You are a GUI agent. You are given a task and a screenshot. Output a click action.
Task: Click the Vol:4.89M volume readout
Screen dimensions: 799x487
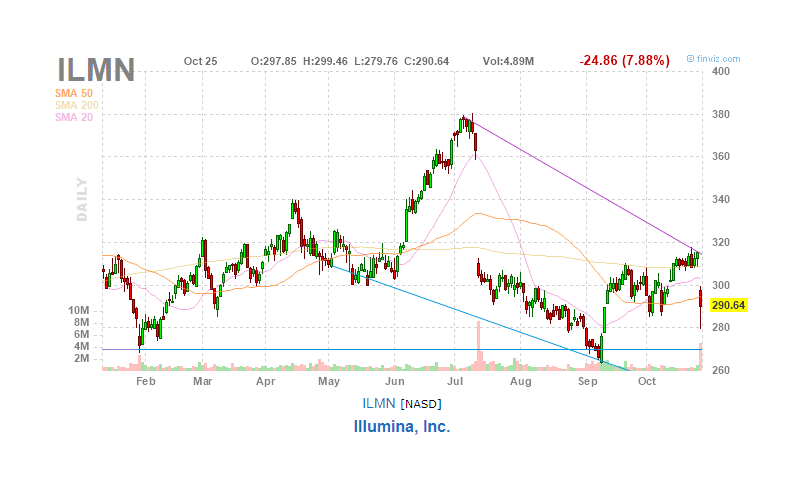click(x=508, y=61)
